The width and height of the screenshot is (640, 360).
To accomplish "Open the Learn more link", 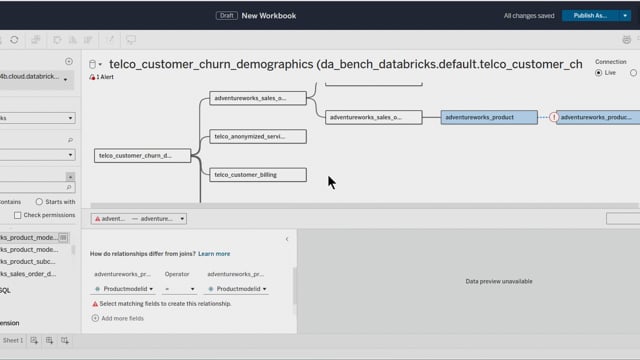I will click(x=214, y=254).
